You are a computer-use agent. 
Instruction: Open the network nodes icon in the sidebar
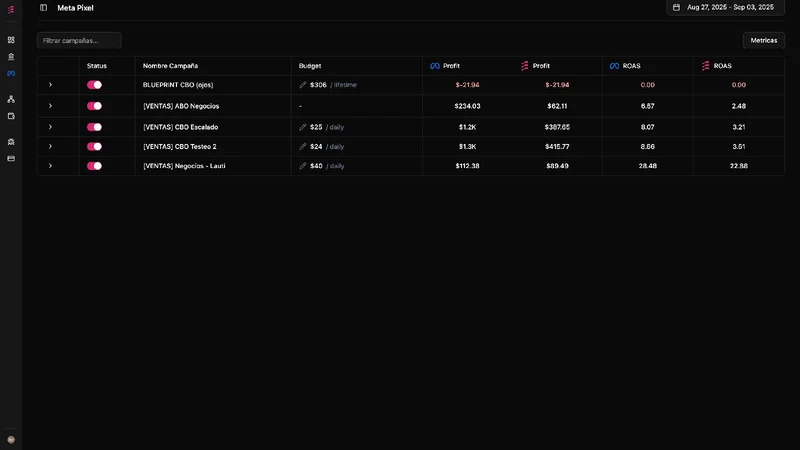[x=11, y=99]
